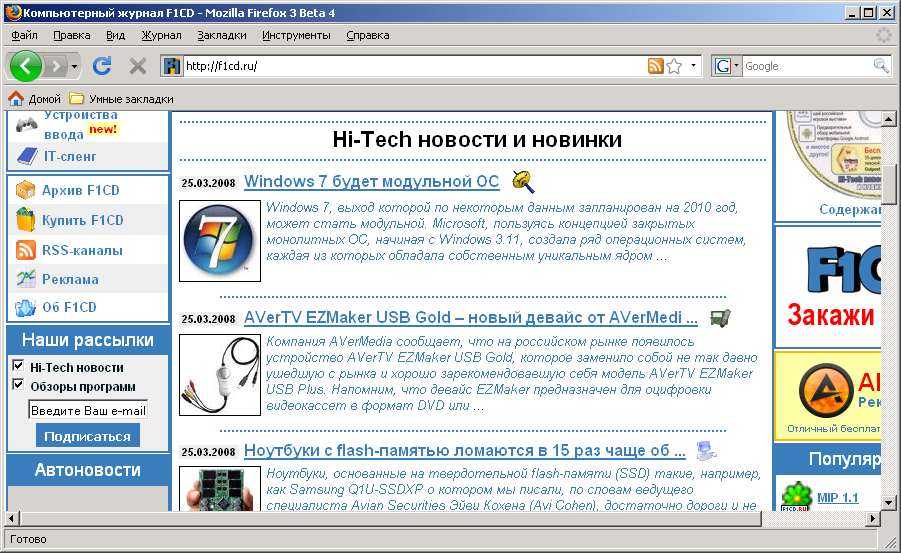The image size is (901, 553).
Task: Click the F1CD site favicon in address bar
Action: pyautogui.click(x=172, y=66)
